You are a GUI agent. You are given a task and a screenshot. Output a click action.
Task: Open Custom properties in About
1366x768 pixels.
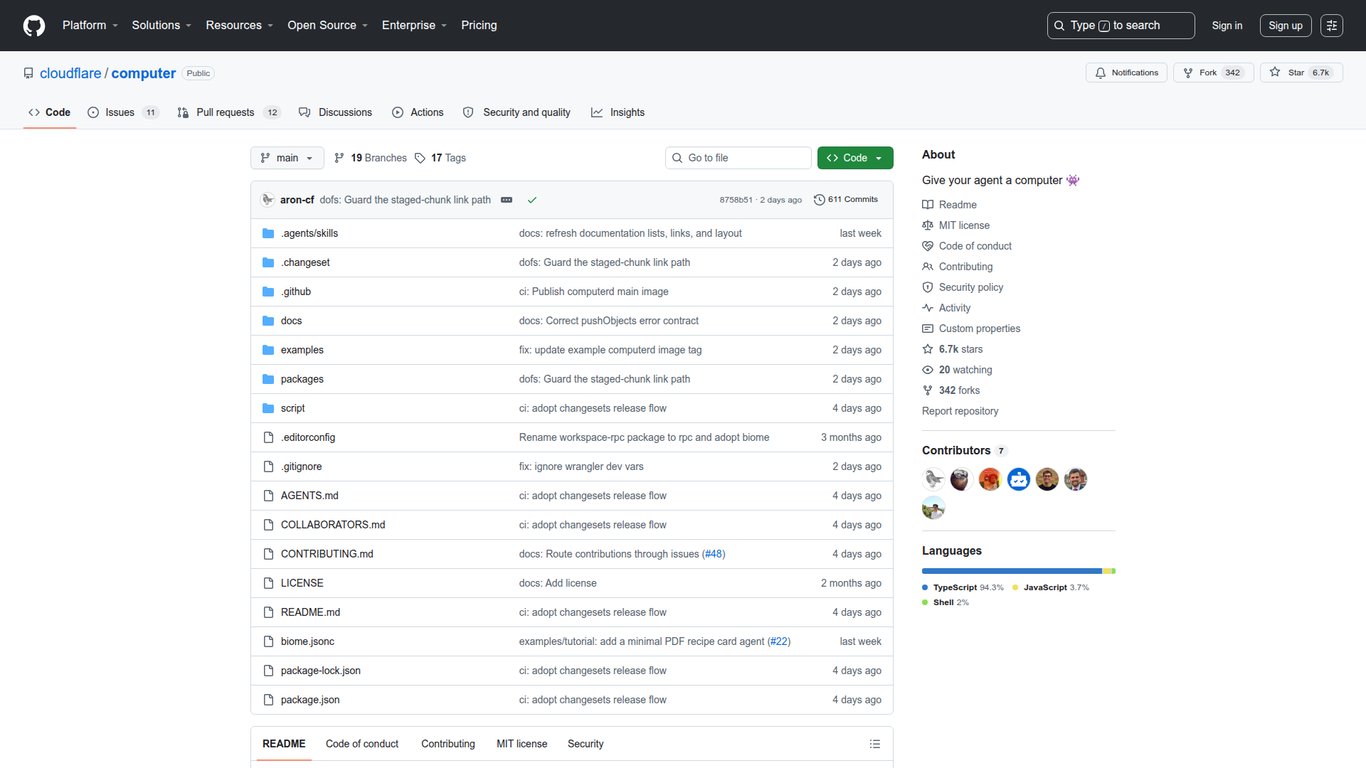[971, 329]
